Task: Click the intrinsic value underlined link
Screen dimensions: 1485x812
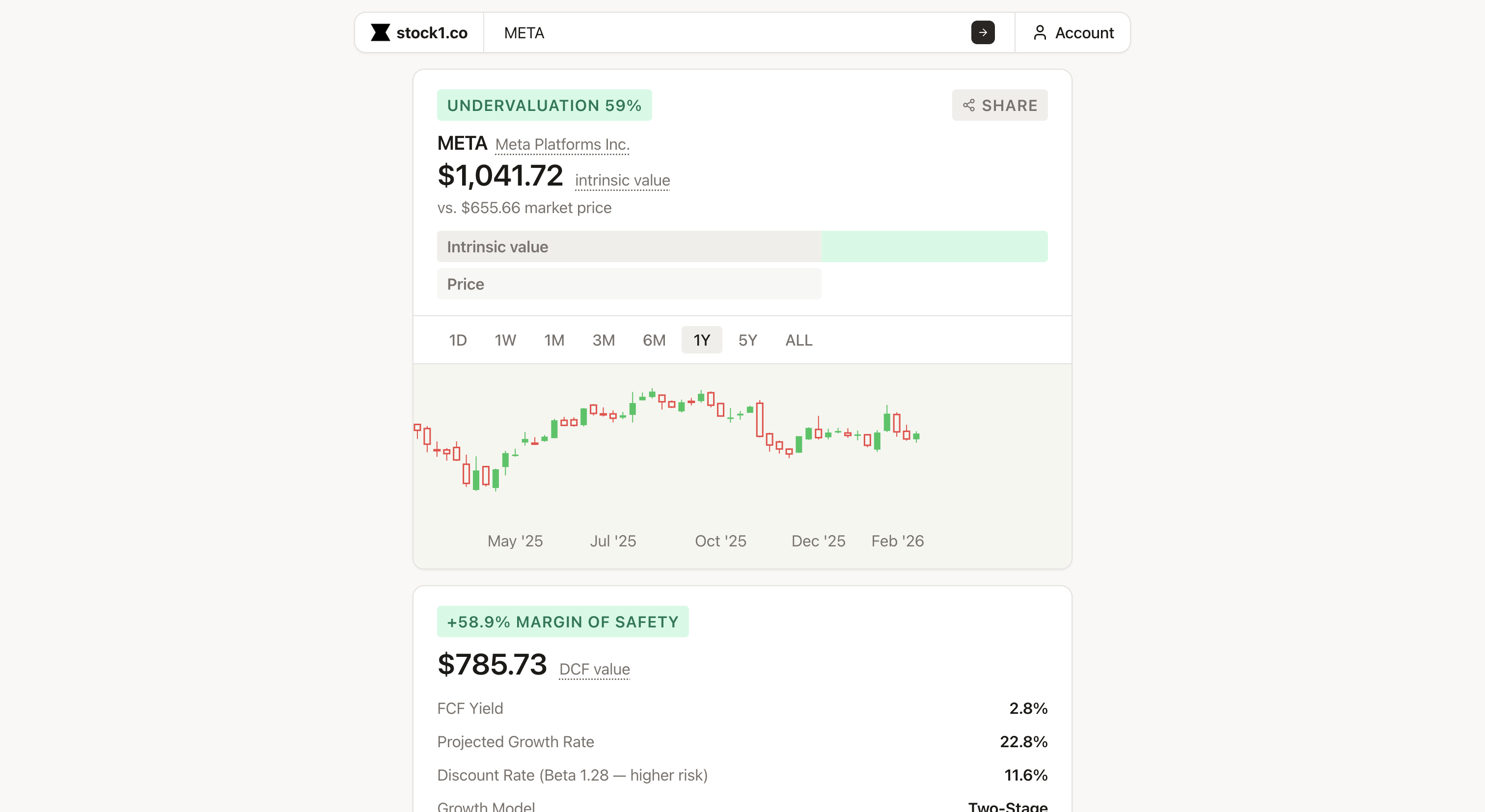Action: 621,180
